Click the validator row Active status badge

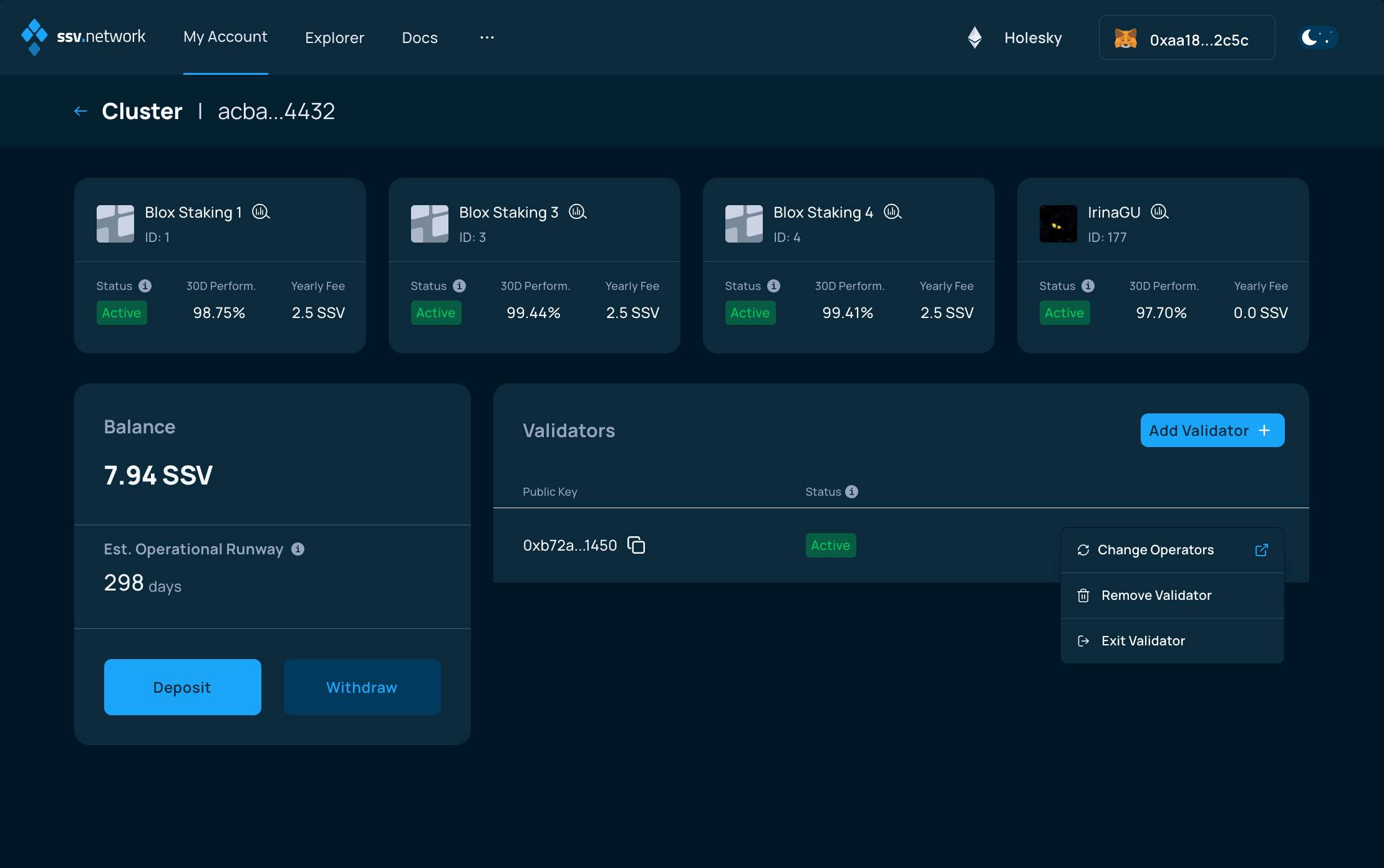(831, 545)
